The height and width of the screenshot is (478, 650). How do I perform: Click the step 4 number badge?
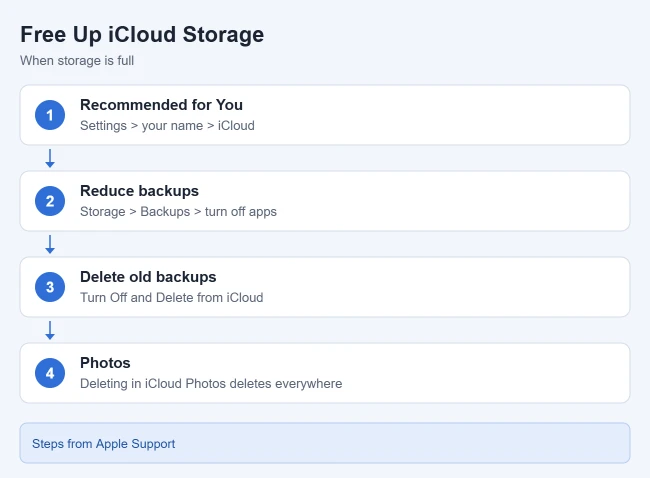pyautogui.click(x=50, y=373)
